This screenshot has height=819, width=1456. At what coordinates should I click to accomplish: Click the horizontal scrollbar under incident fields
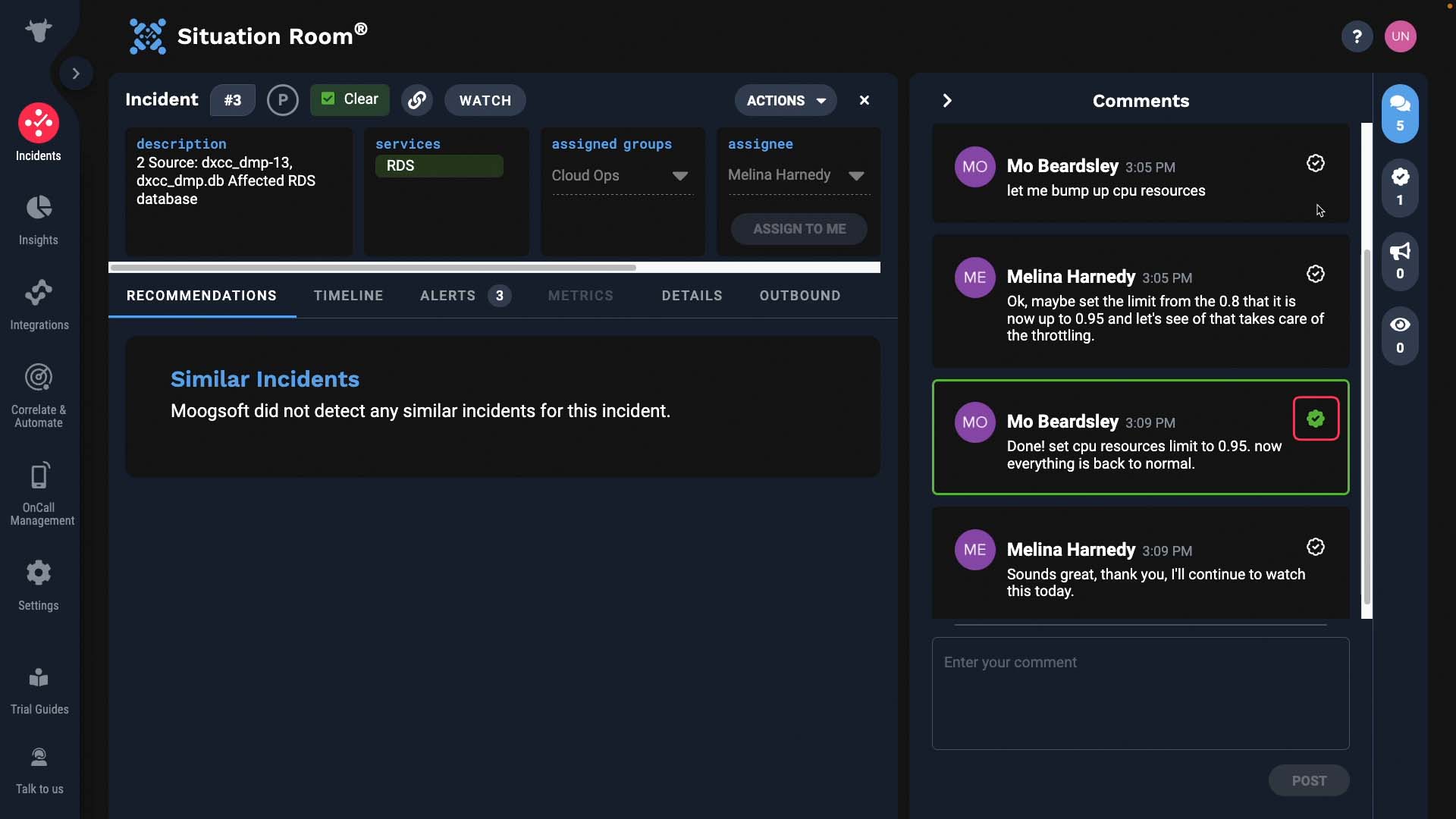[373, 268]
